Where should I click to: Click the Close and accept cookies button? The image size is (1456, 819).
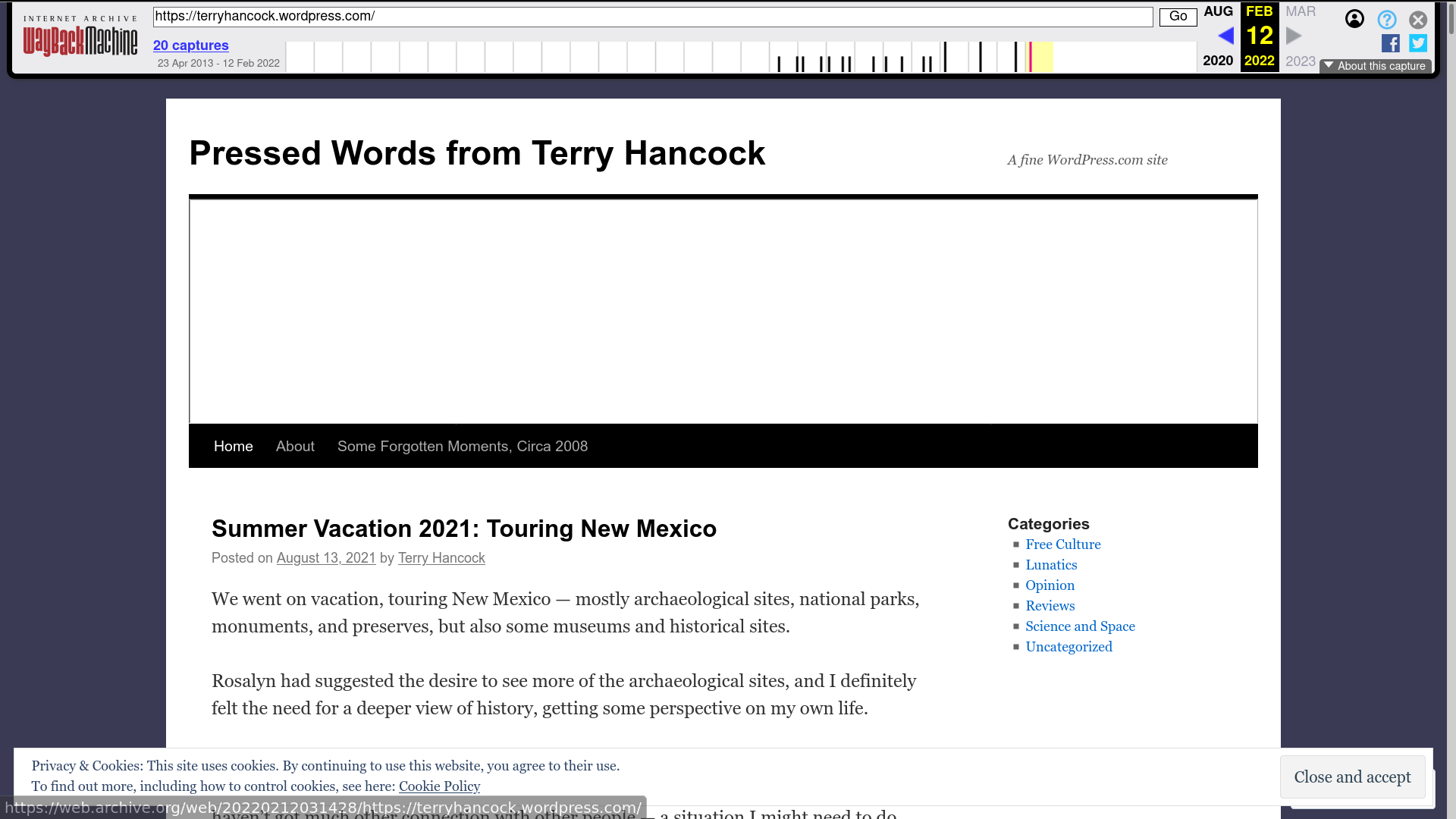1352,777
